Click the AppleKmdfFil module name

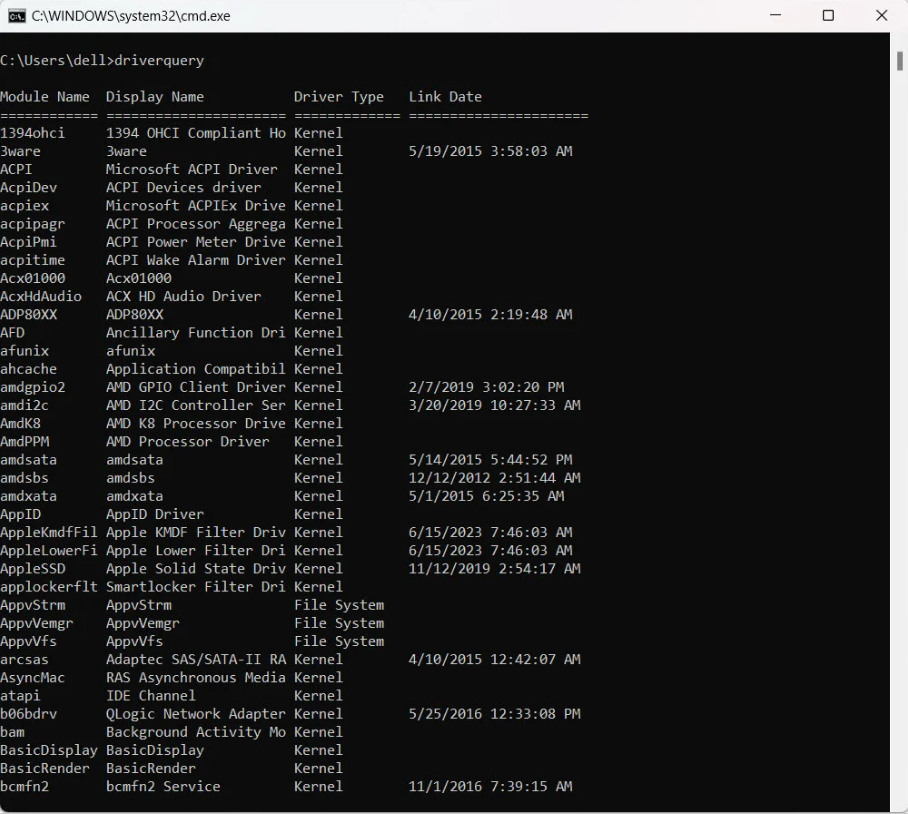49,533
